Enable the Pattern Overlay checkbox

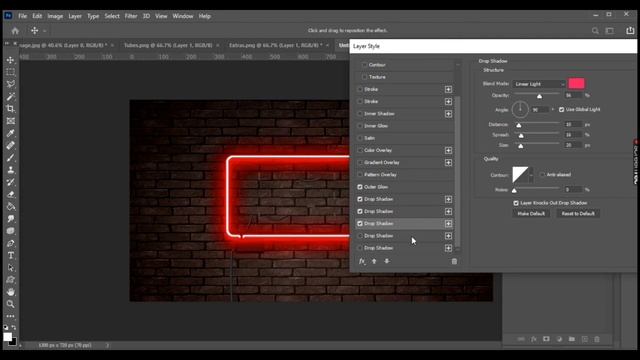360,175
